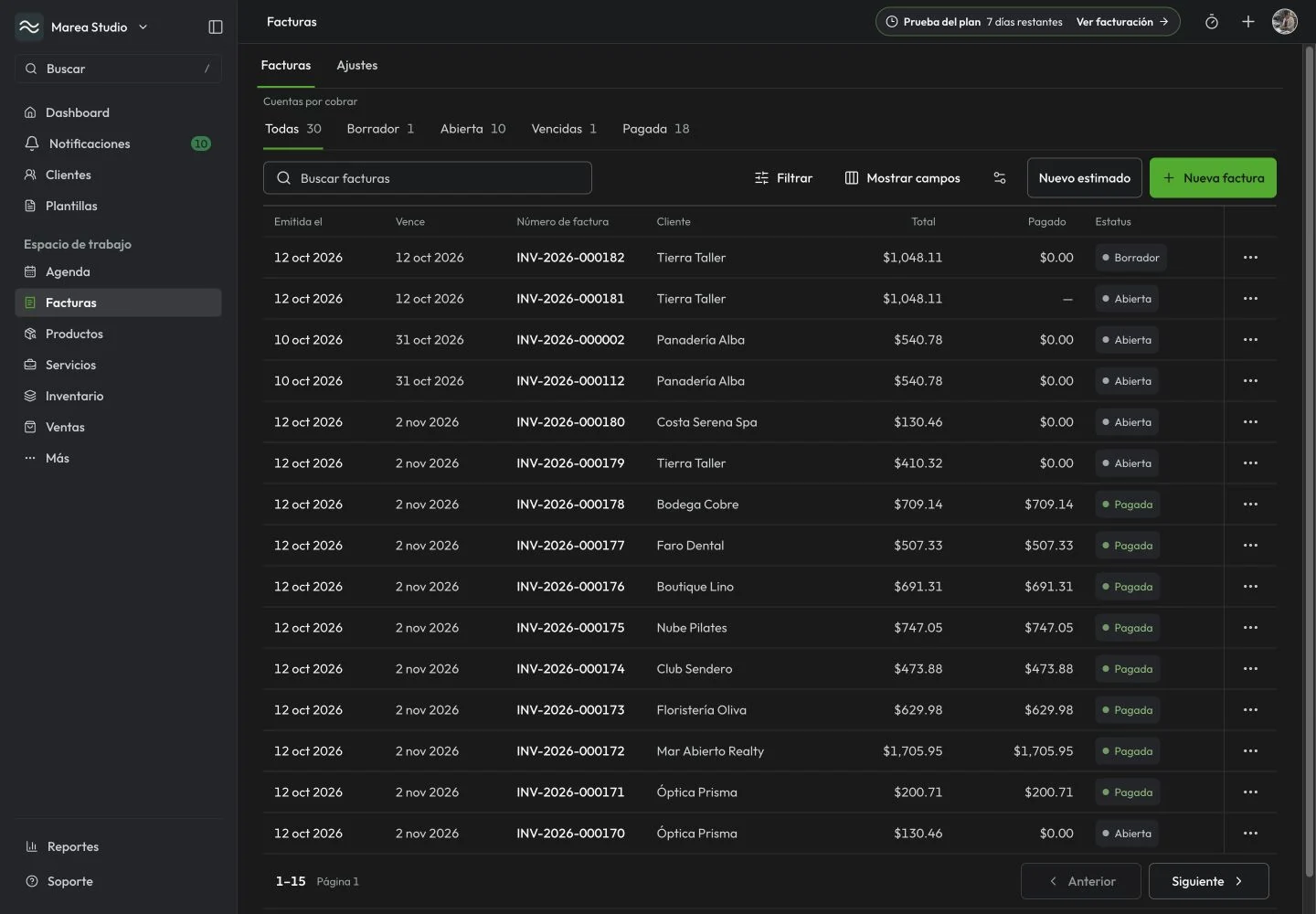Collapse the sidebar panel icon
The height and width of the screenshot is (914, 1316).
click(216, 27)
